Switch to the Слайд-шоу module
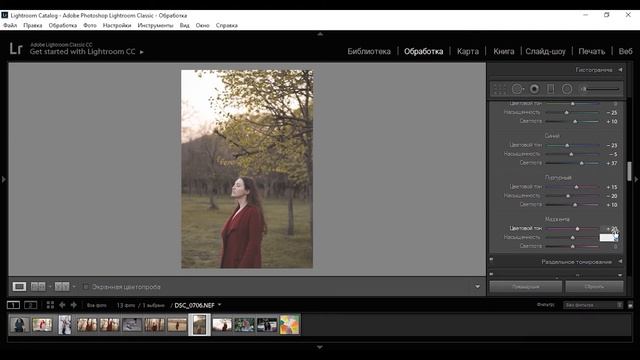 [545, 51]
